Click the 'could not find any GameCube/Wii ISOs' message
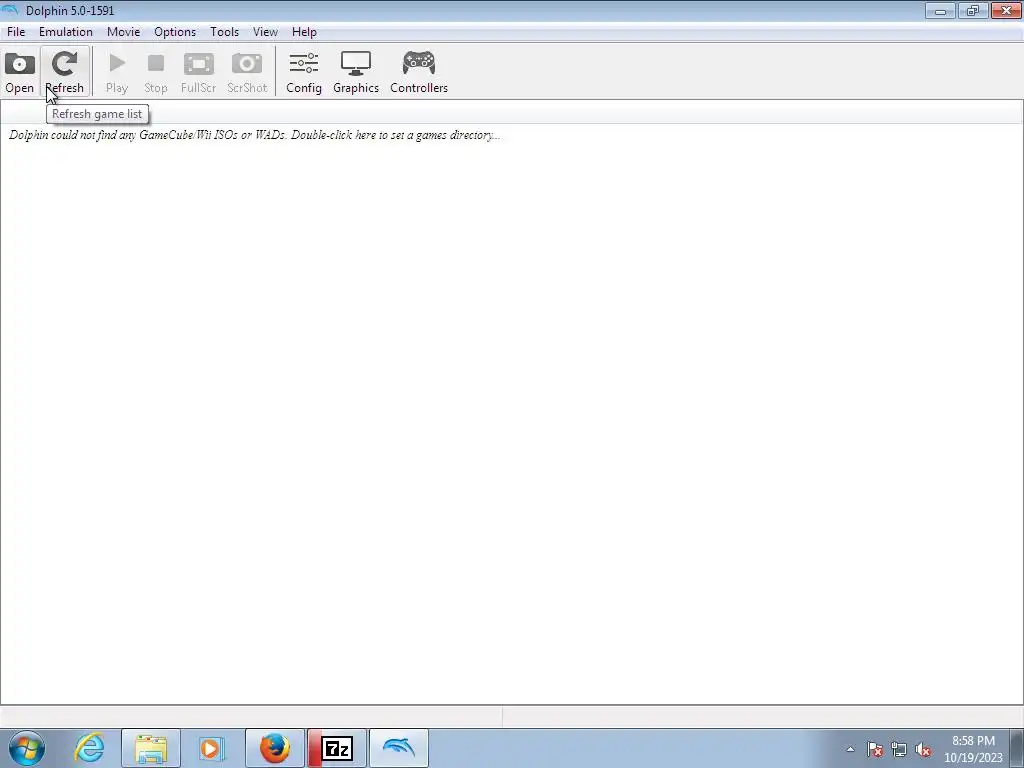 pyautogui.click(x=255, y=135)
